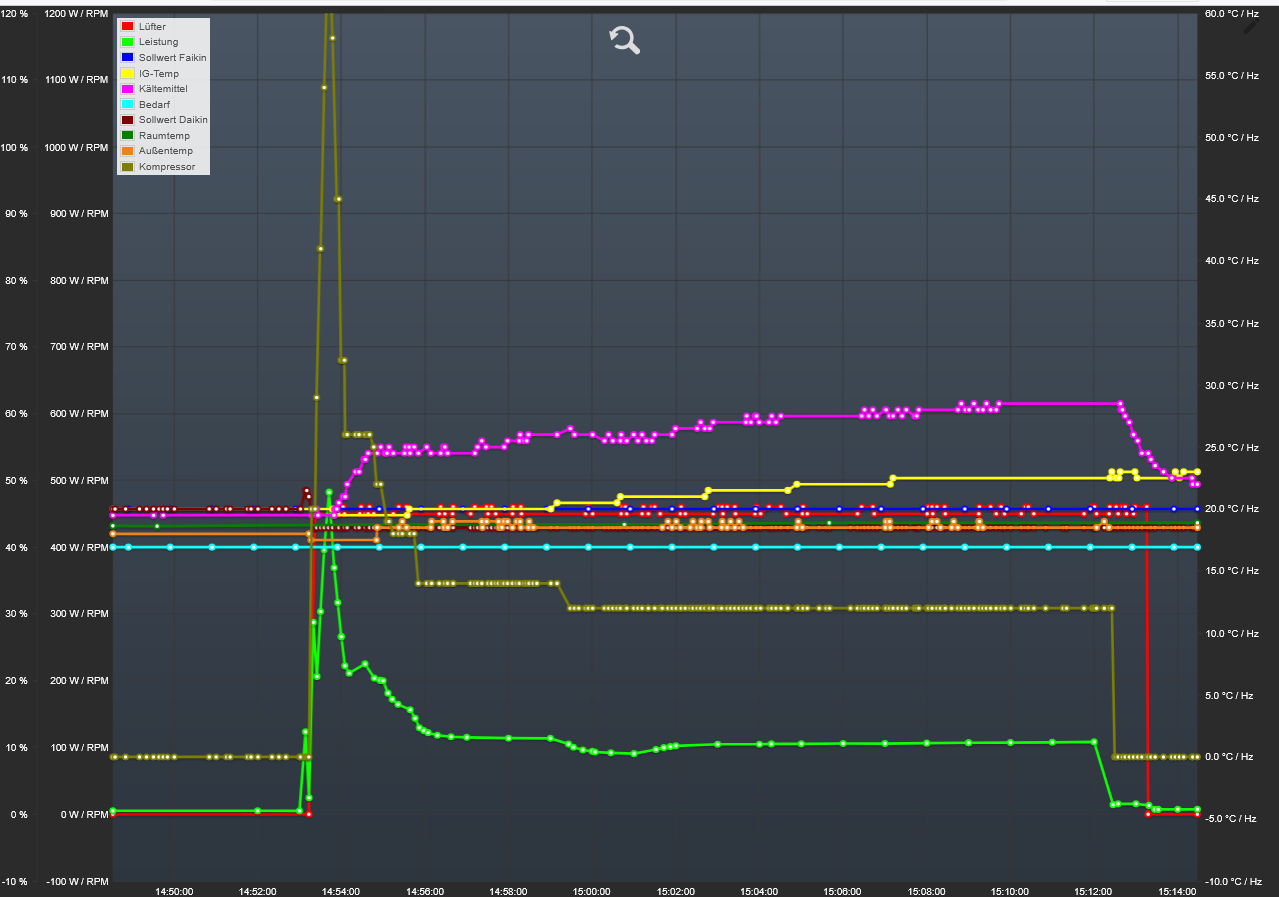Click the 15:00:00 time axis label
This screenshot has height=897, width=1279.
[591, 890]
